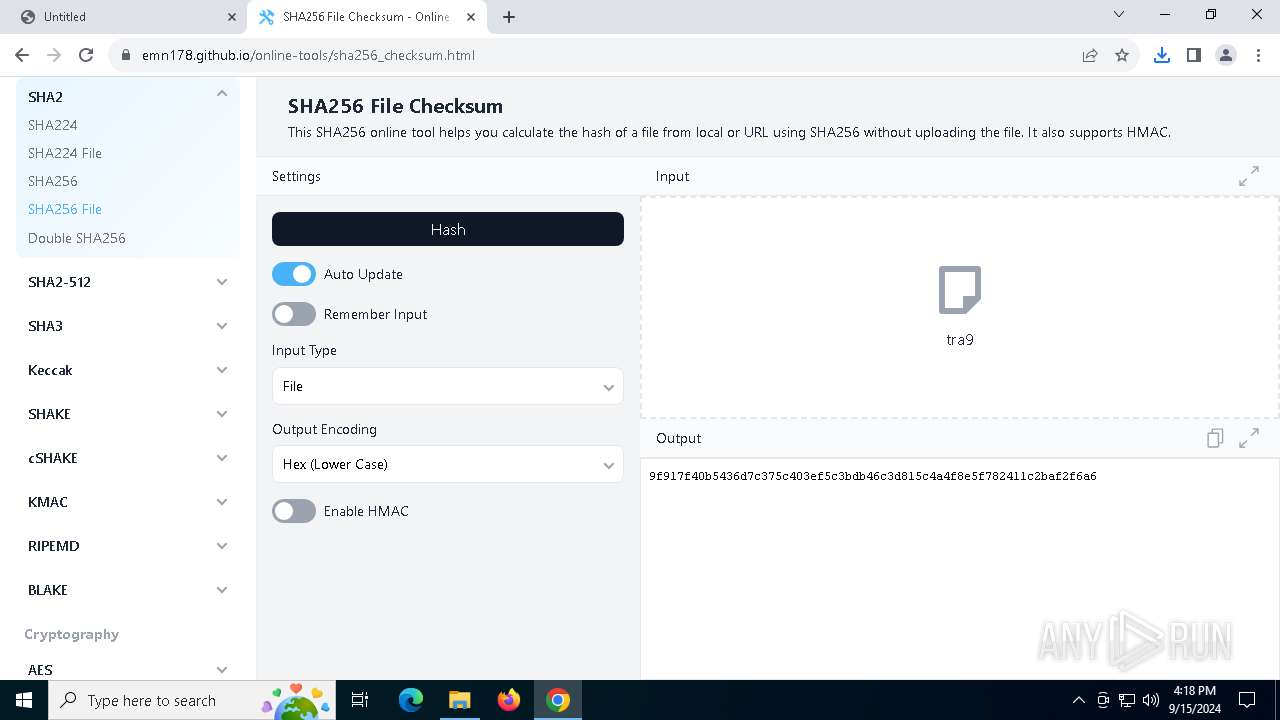Show hidden tray icons chevron
The width and height of the screenshot is (1280, 720).
tap(1078, 700)
